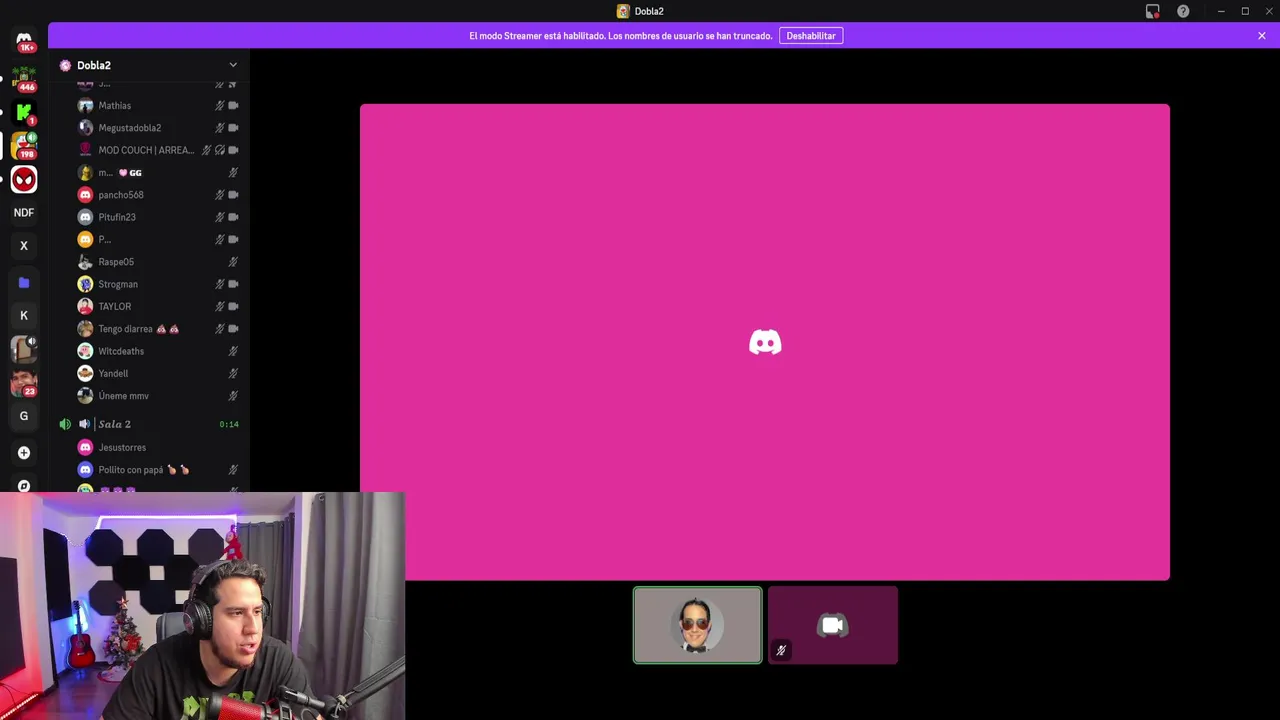
Task: Open the server with the 23 badge
Action: (x=24, y=383)
